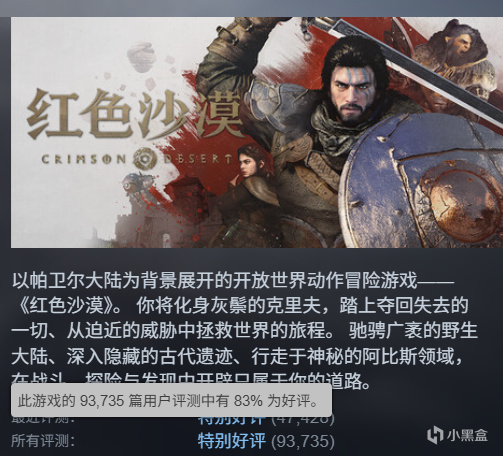
Task: Click the 小黑盒 logo icon
Action: click(435, 435)
